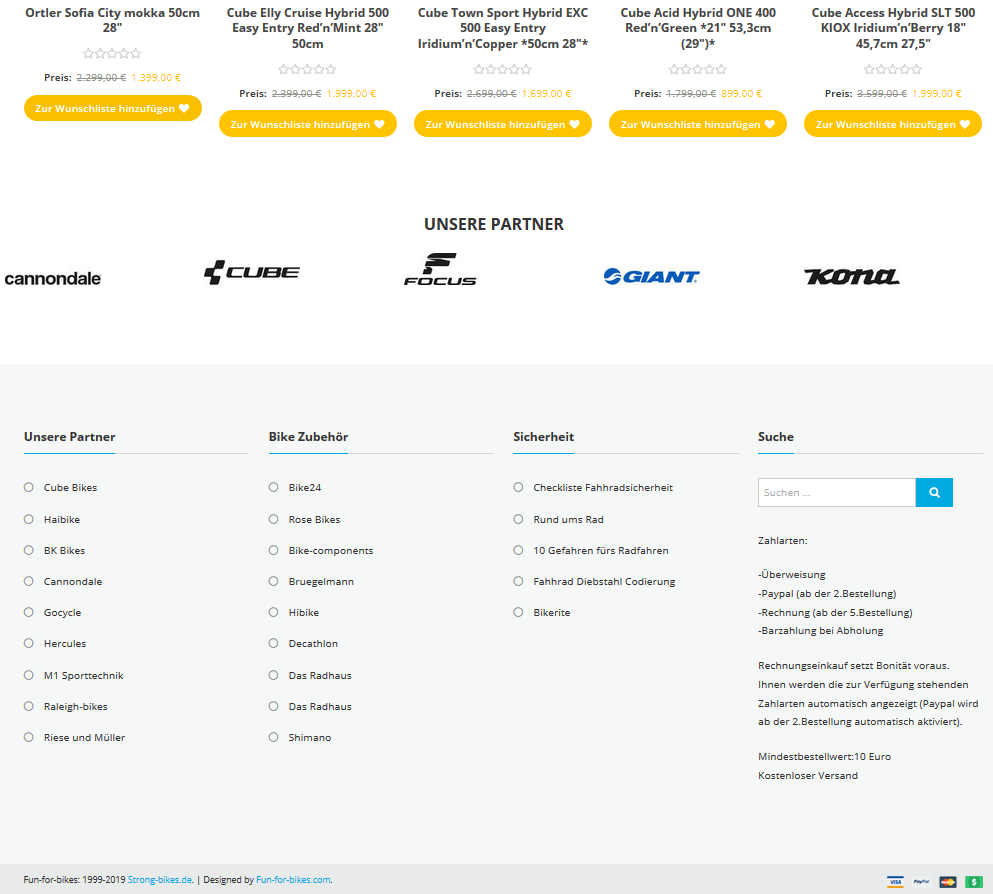Viewport: 993px width, 894px height.
Task: Open Cube Access Hybrid SLT 500 product title
Action: (x=893, y=28)
